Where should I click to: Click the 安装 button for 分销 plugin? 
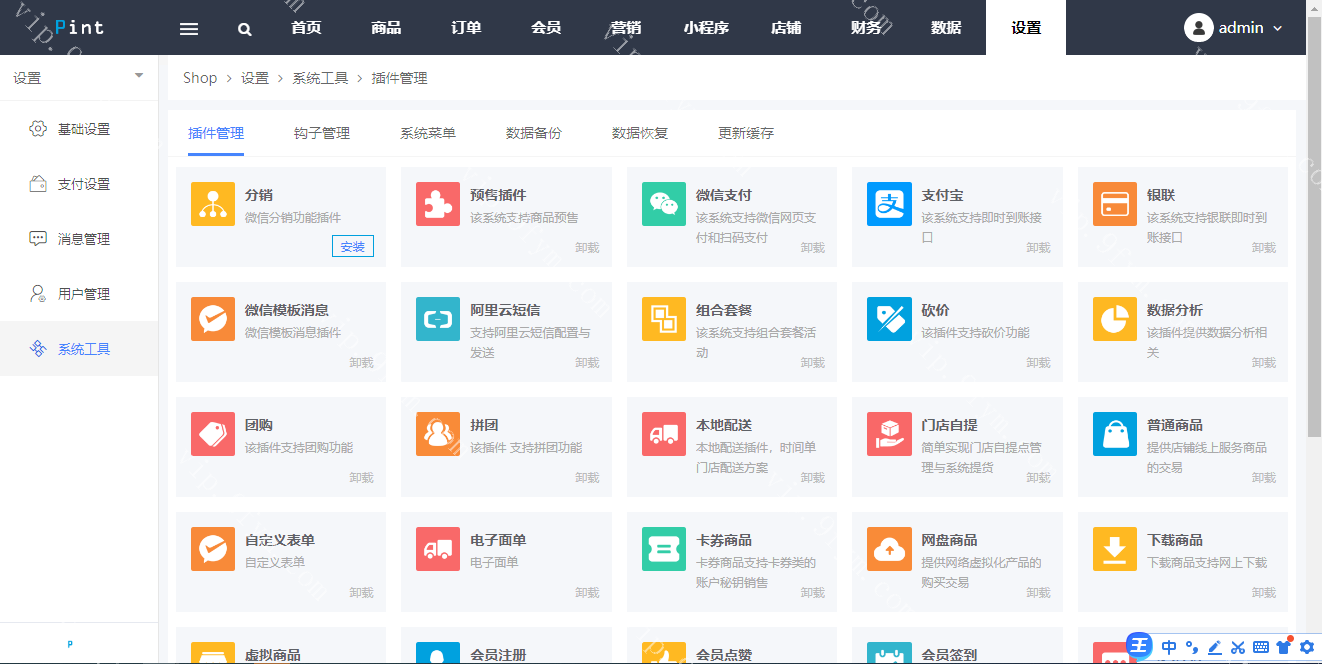pyautogui.click(x=353, y=247)
